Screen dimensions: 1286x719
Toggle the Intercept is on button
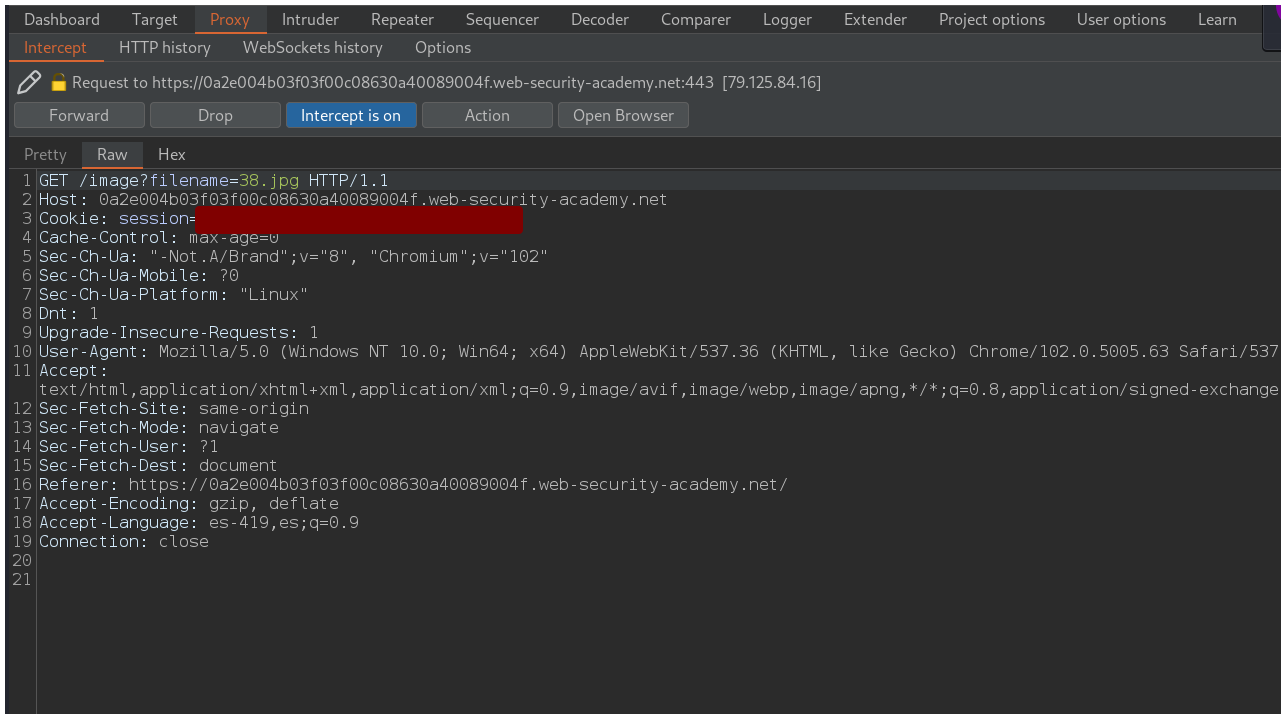[x=350, y=115]
